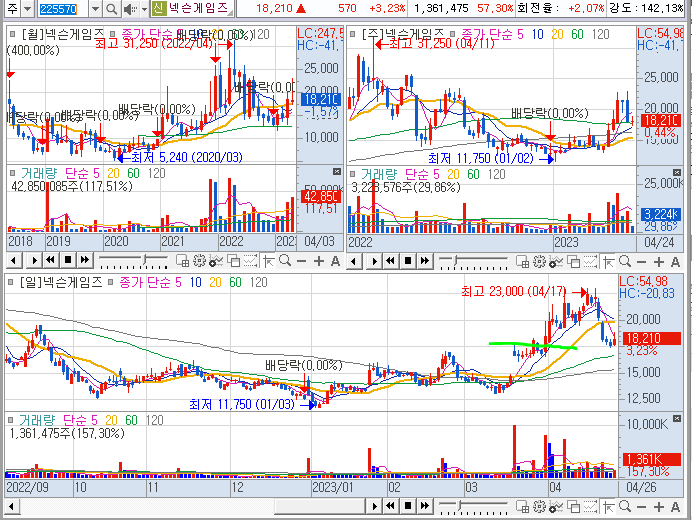Click the A auto-fit icon in daily toolbar

click(x=675, y=507)
